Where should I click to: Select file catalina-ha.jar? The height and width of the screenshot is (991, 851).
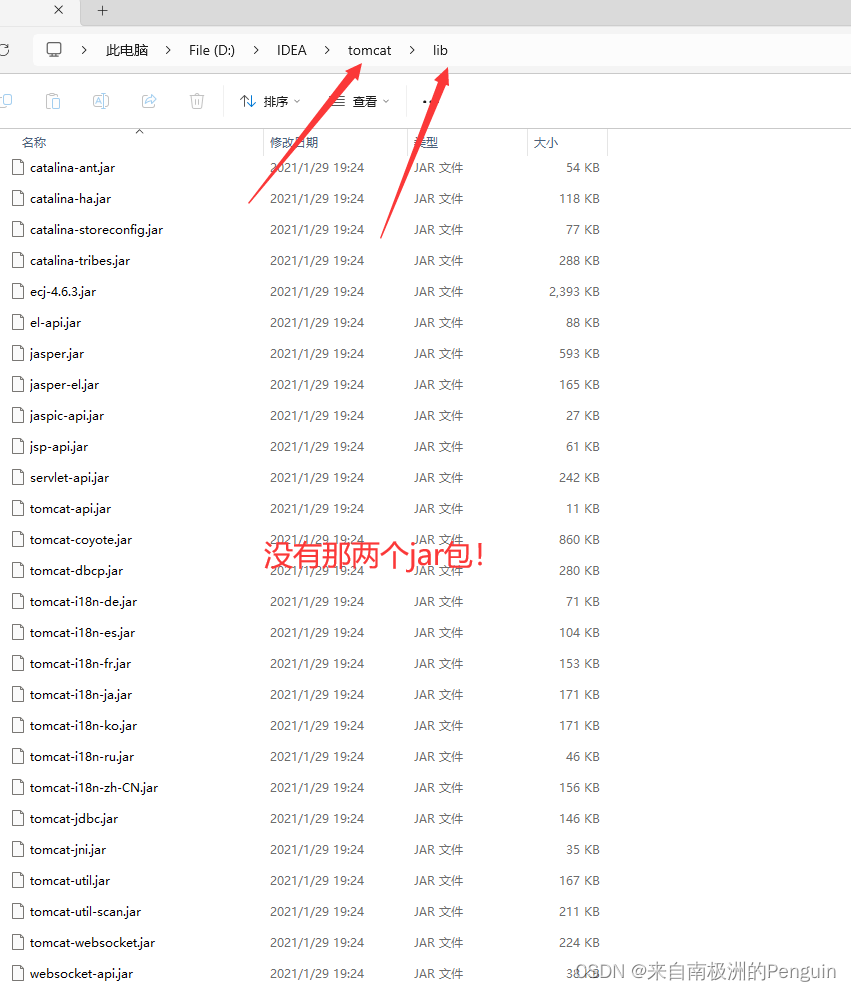click(x=70, y=198)
